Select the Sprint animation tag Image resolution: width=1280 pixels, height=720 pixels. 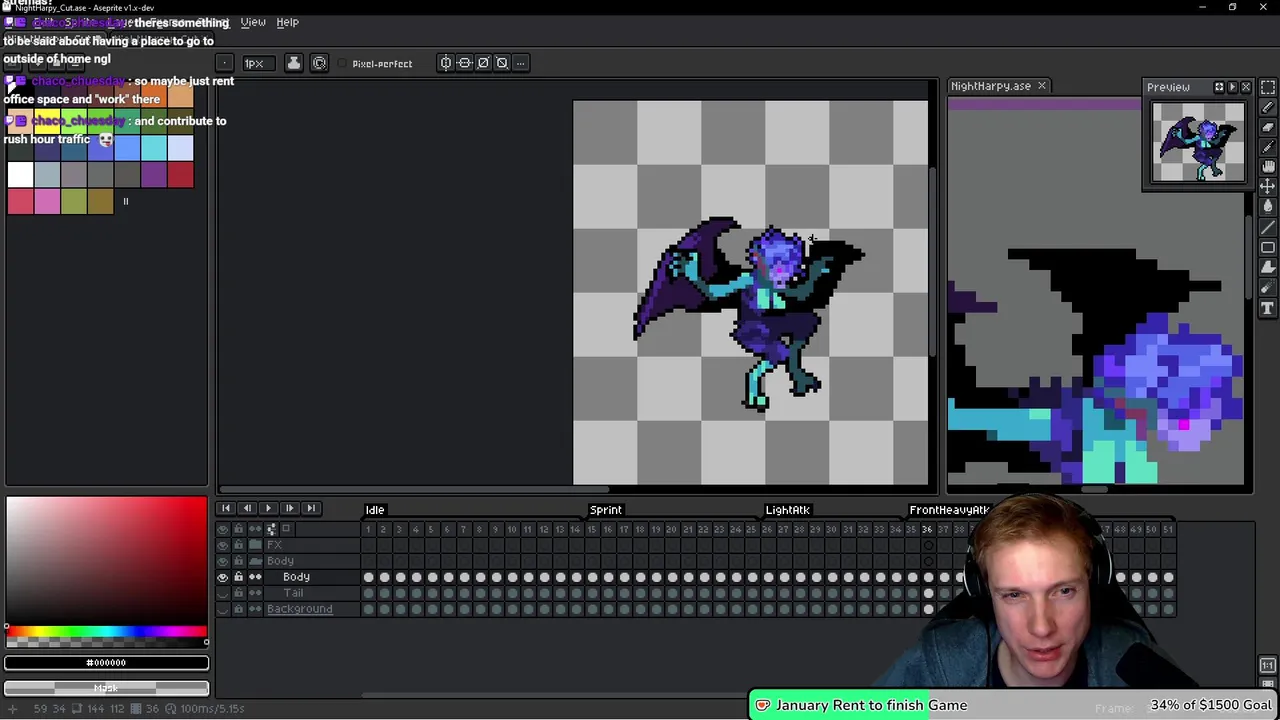pyautogui.click(x=605, y=510)
